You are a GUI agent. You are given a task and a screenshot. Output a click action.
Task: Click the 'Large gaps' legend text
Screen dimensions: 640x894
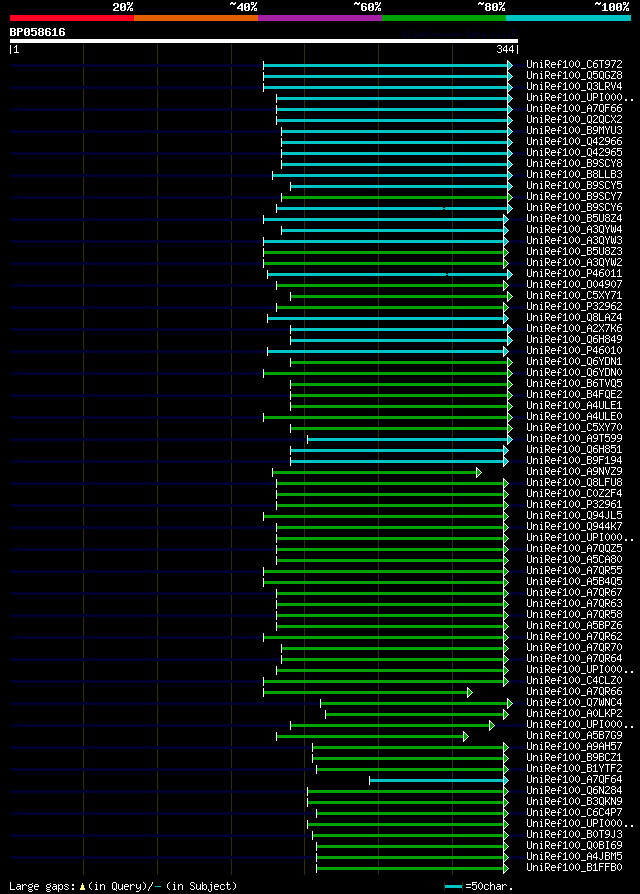pos(41,886)
